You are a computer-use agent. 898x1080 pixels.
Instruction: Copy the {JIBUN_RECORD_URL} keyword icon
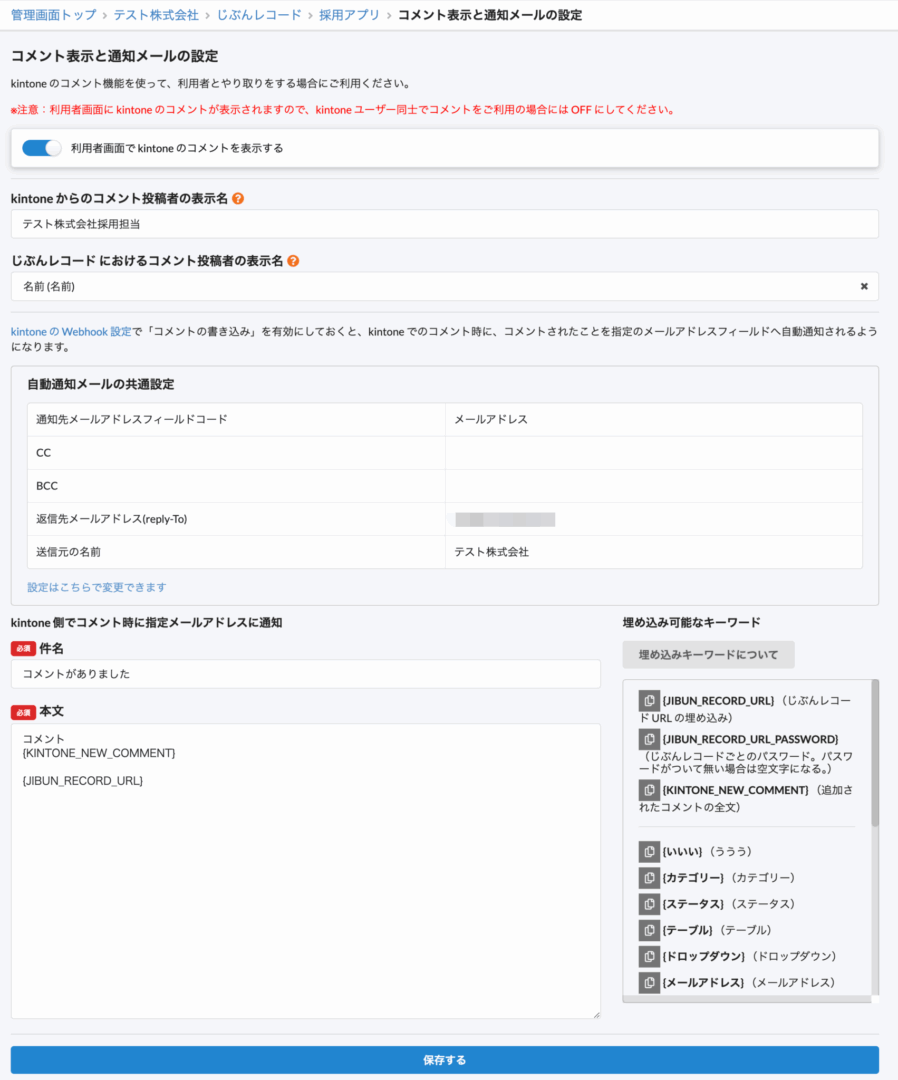click(649, 700)
